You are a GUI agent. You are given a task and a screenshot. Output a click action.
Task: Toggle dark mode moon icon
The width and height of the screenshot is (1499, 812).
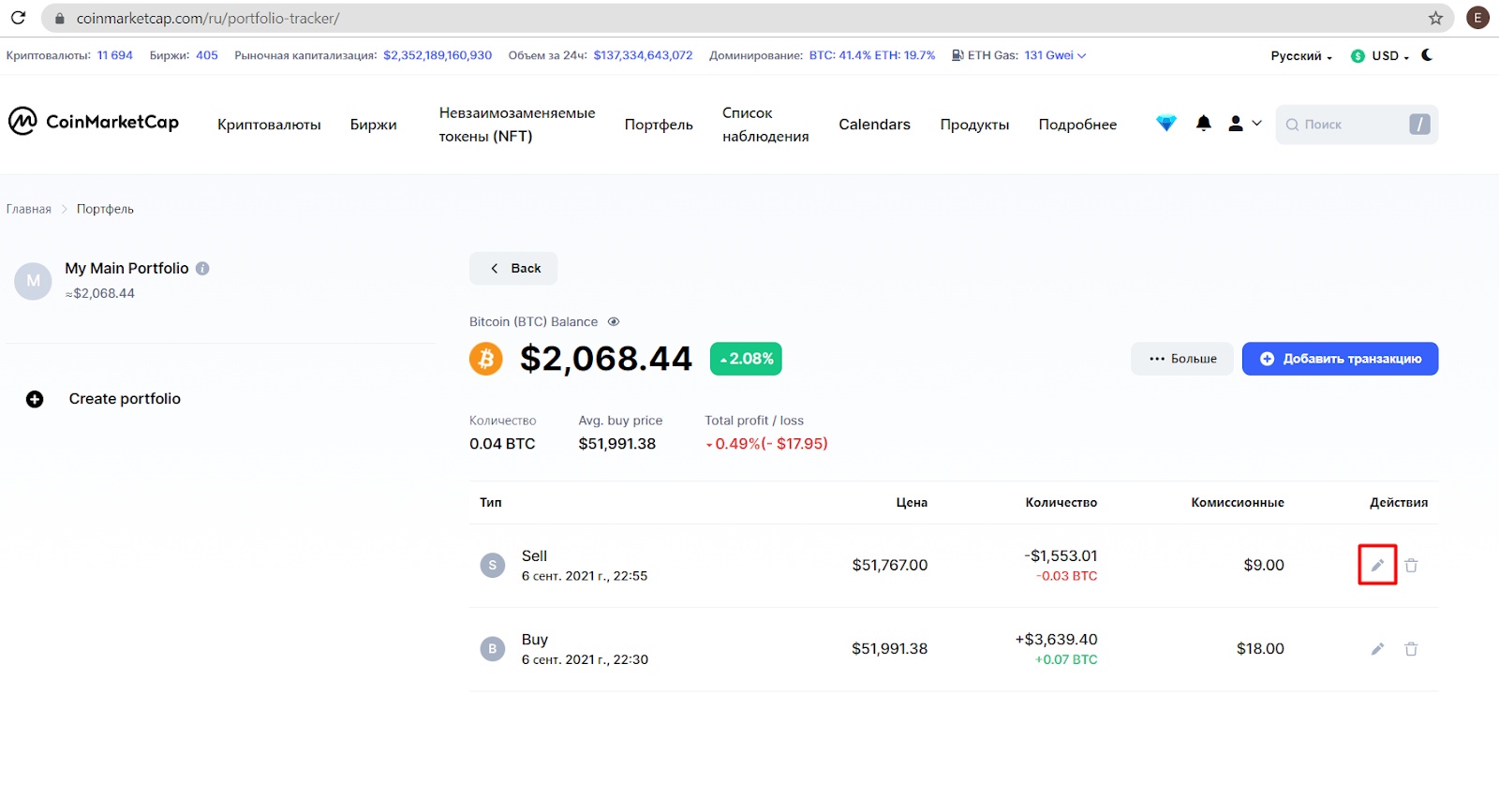(1427, 55)
